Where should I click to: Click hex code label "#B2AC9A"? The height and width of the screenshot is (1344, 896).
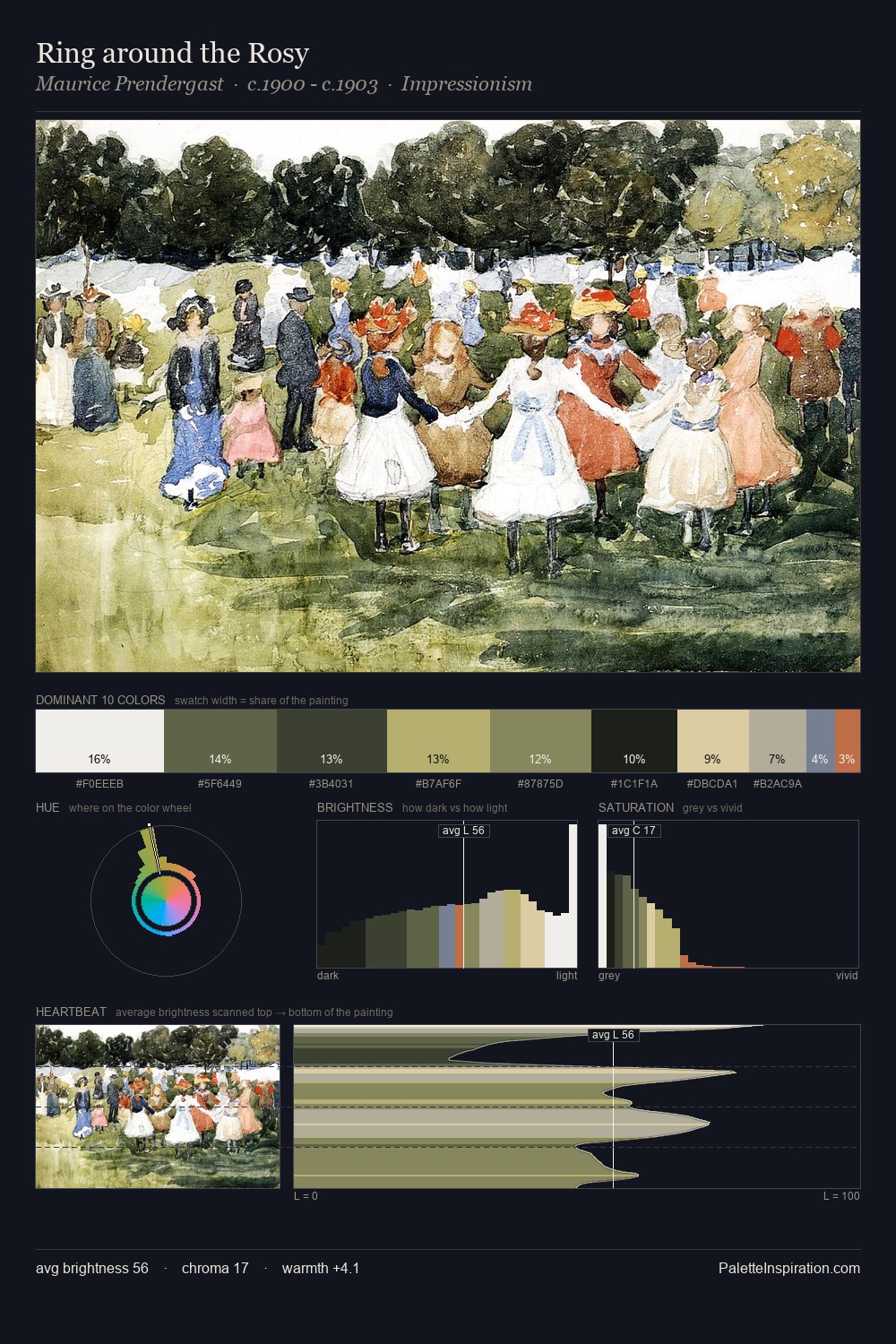point(777,783)
